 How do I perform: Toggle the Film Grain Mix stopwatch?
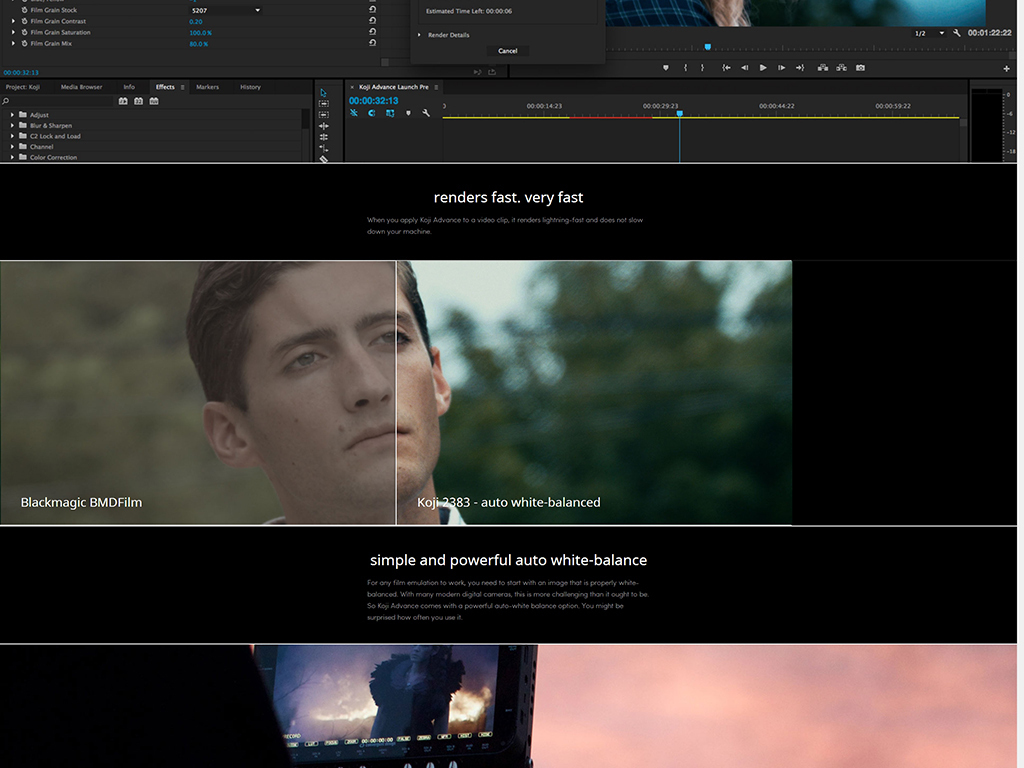pos(25,43)
